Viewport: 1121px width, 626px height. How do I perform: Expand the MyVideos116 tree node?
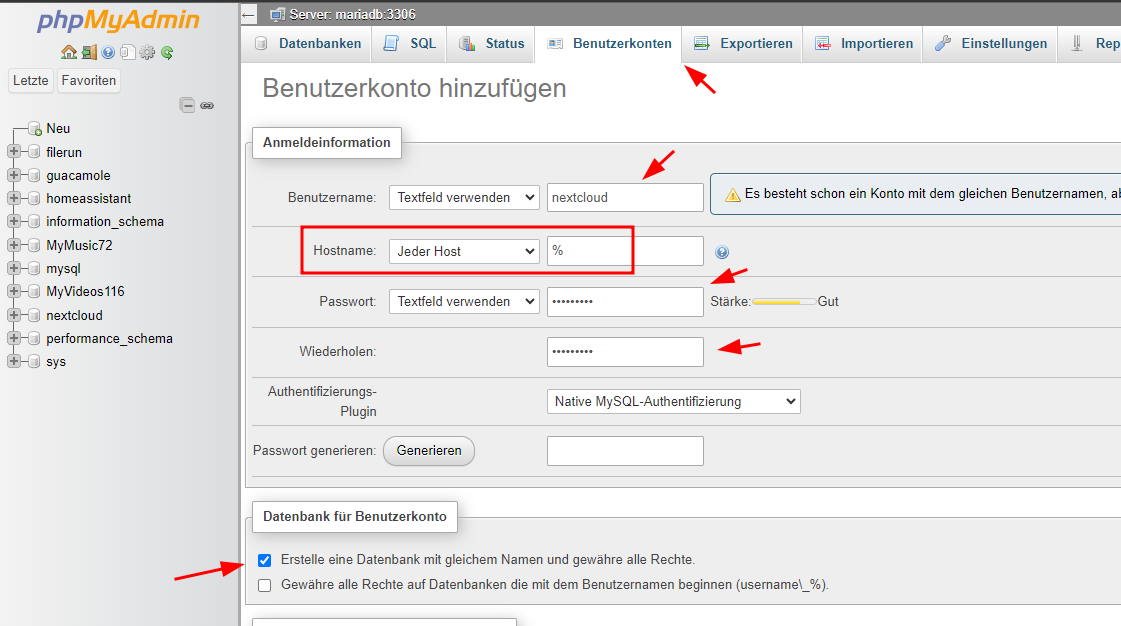pyautogui.click(x=14, y=292)
